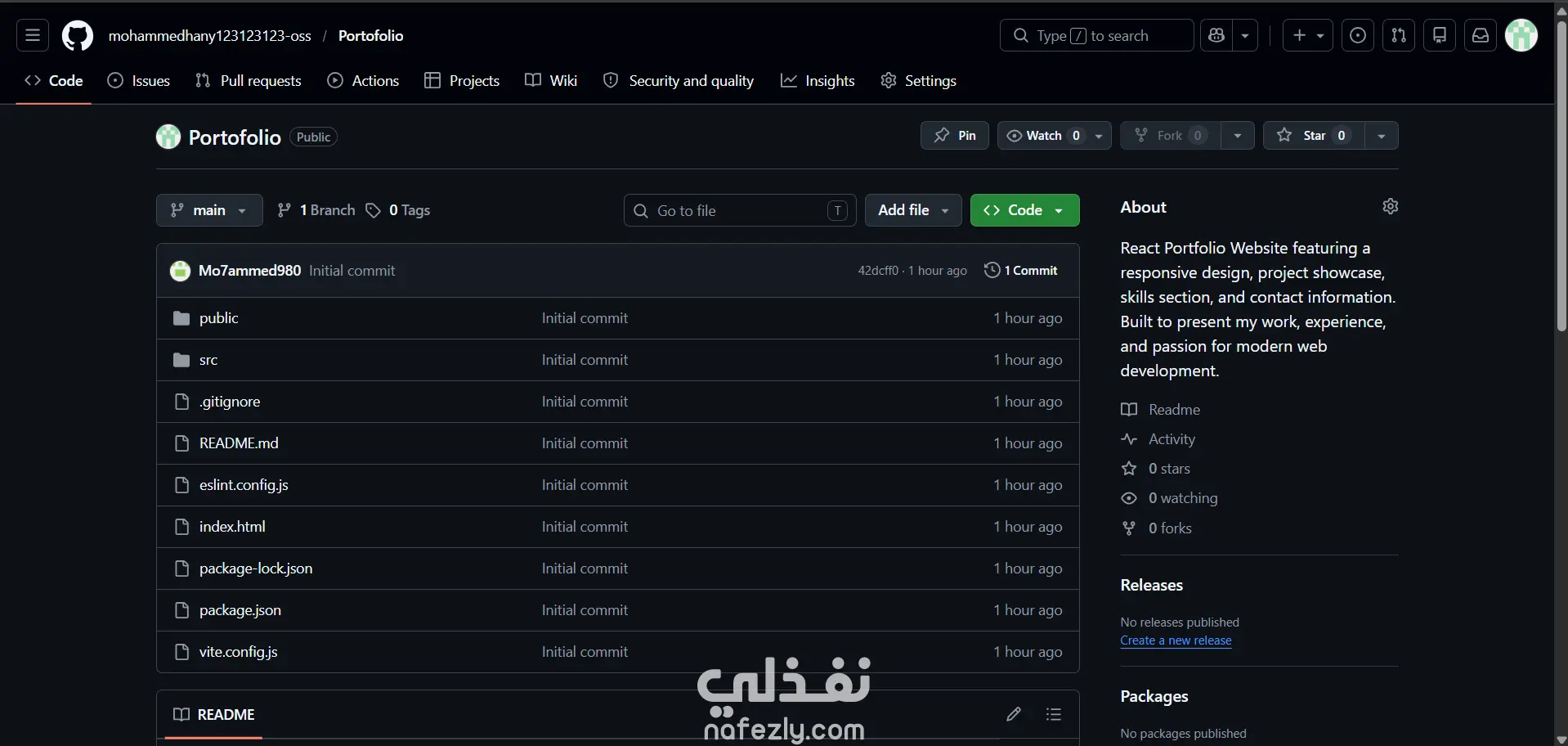Open the .gitignore file
Image resolution: width=1568 pixels, height=746 pixels.
[x=230, y=402]
